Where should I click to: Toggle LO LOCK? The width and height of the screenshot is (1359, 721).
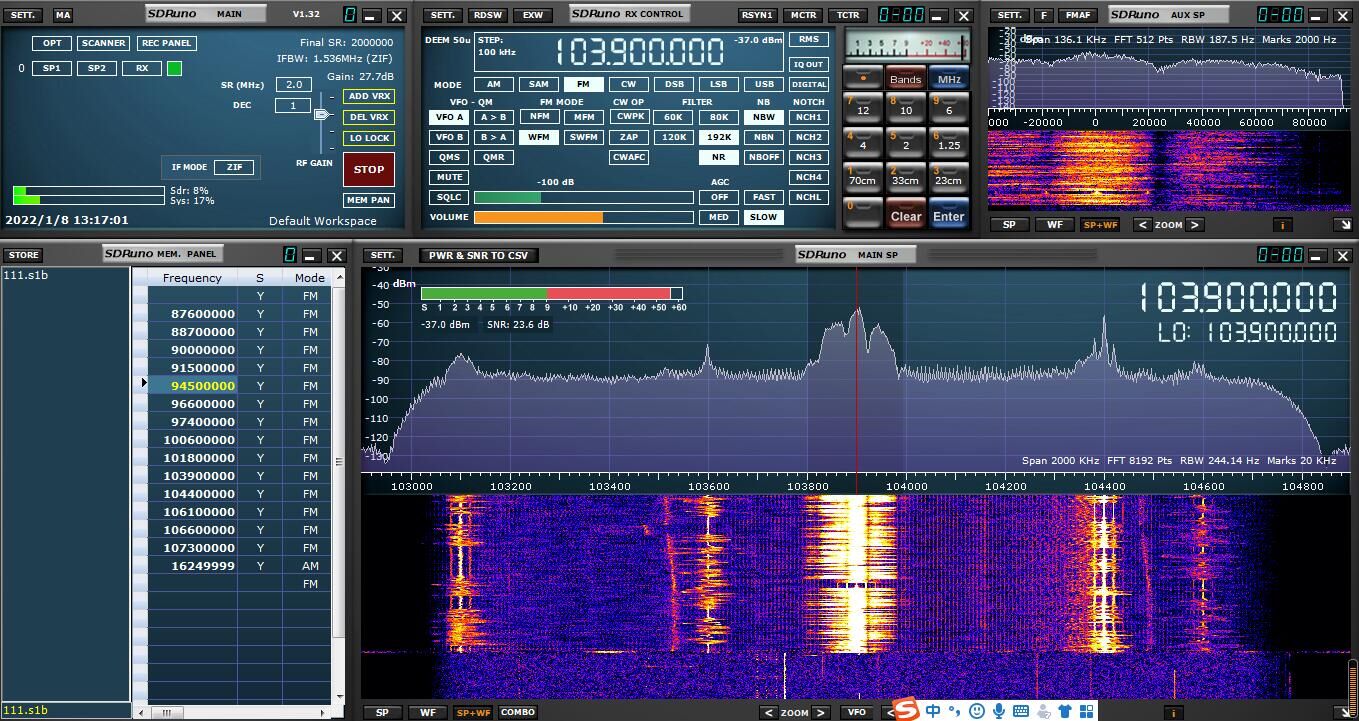368,138
